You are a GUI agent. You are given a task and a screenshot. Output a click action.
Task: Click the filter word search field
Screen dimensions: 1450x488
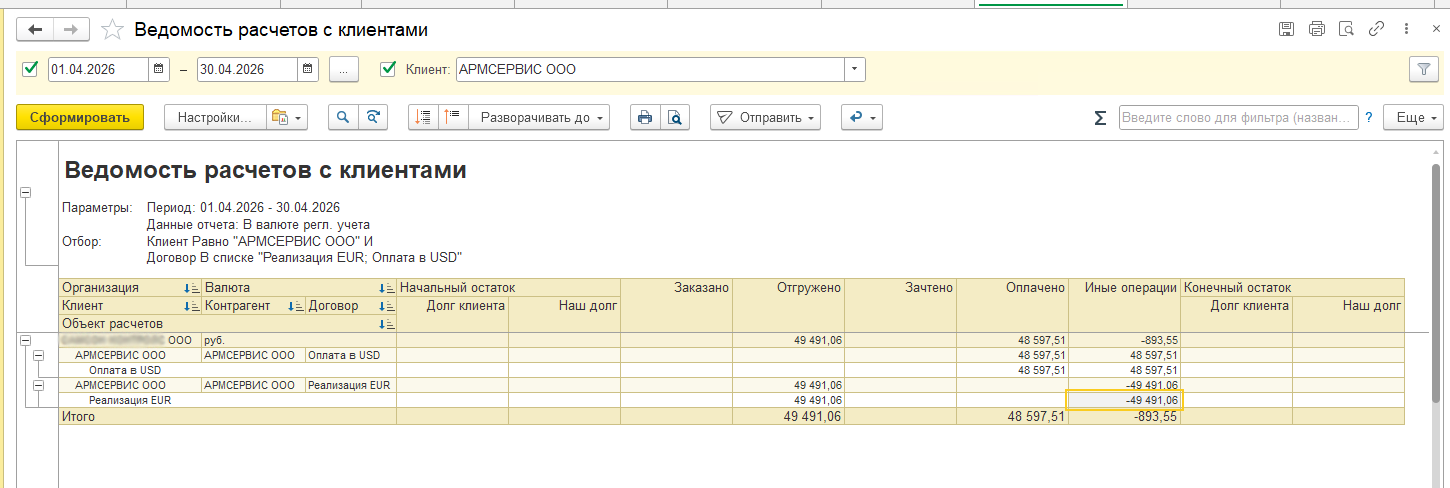point(1238,118)
